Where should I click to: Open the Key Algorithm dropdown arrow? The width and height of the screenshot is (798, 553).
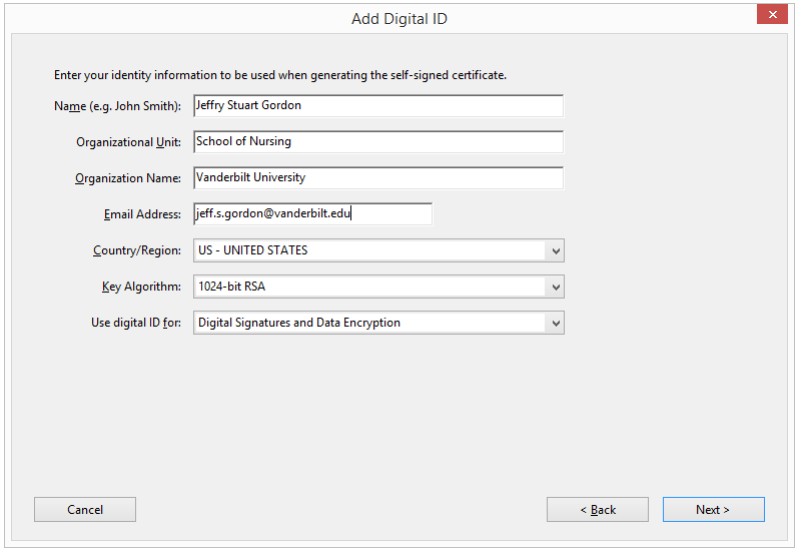click(x=556, y=287)
